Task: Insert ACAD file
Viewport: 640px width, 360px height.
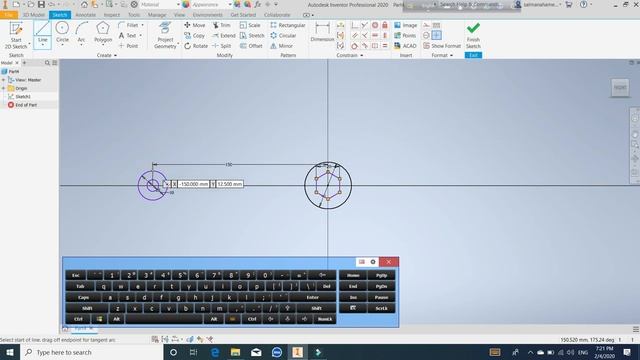Action: [x=405, y=46]
